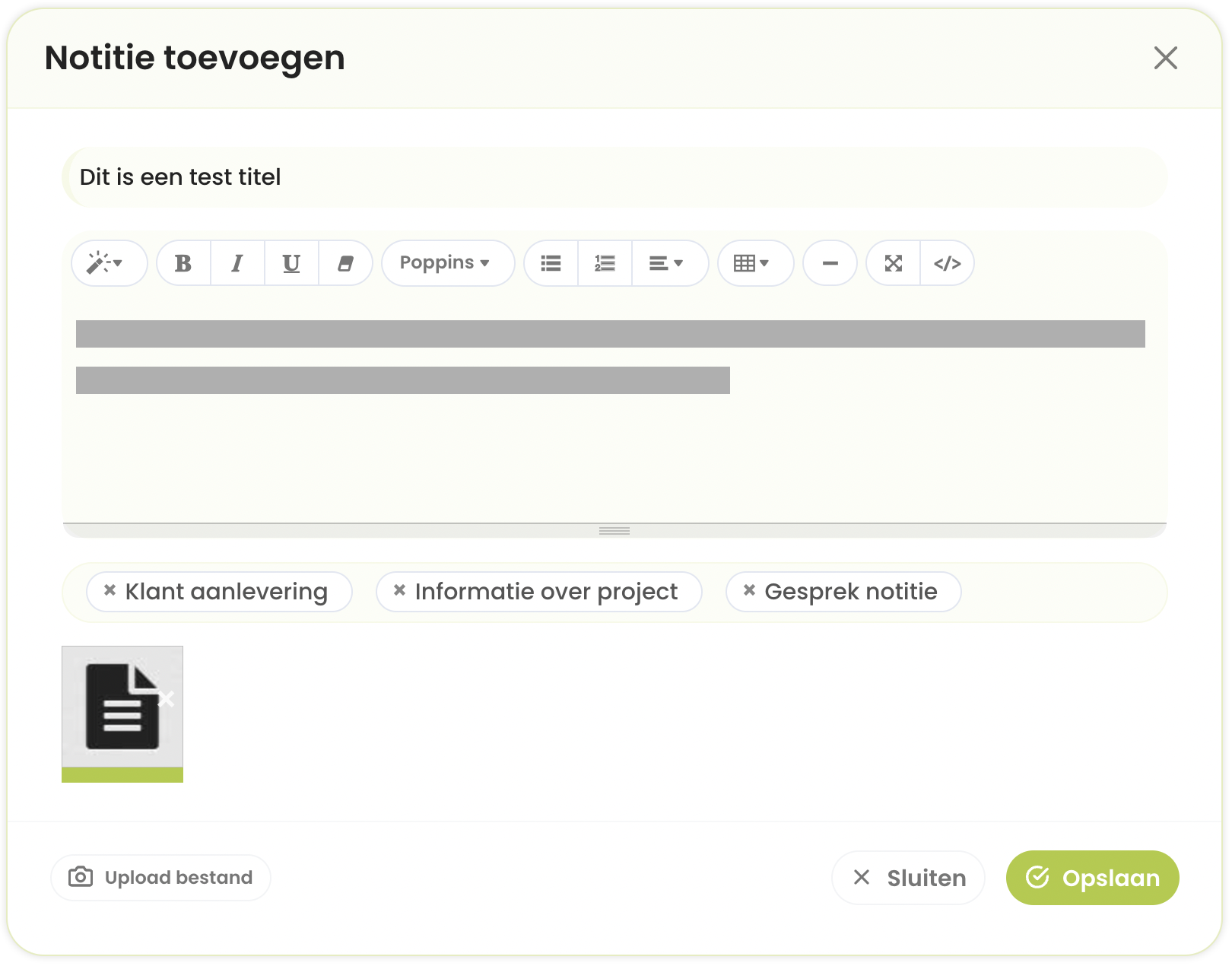Remove the Gesprek notitie tag
Viewport: 1232px width, 966px height.
coord(749,590)
